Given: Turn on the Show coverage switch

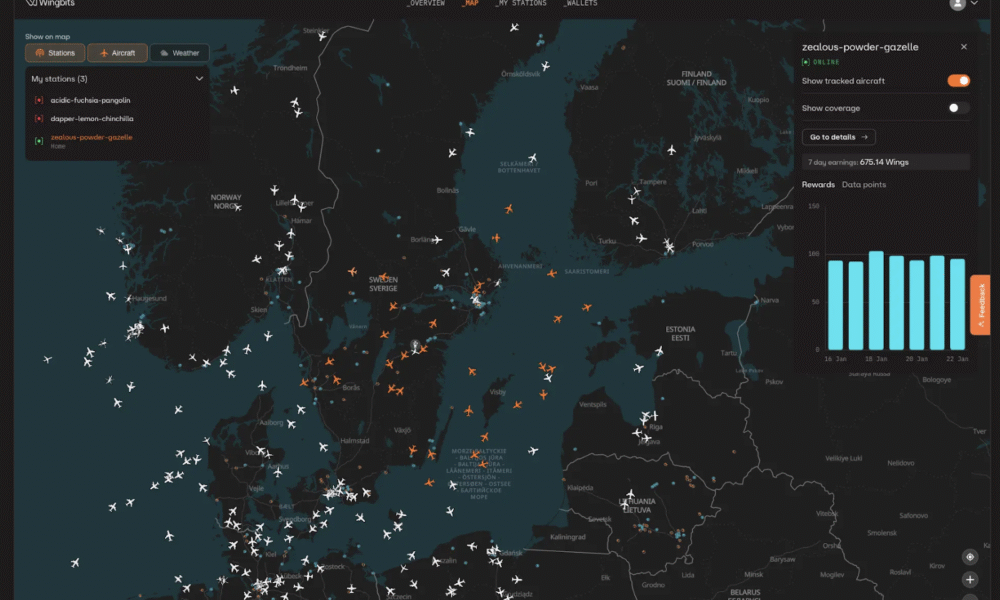Looking at the screenshot, I should [x=959, y=108].
